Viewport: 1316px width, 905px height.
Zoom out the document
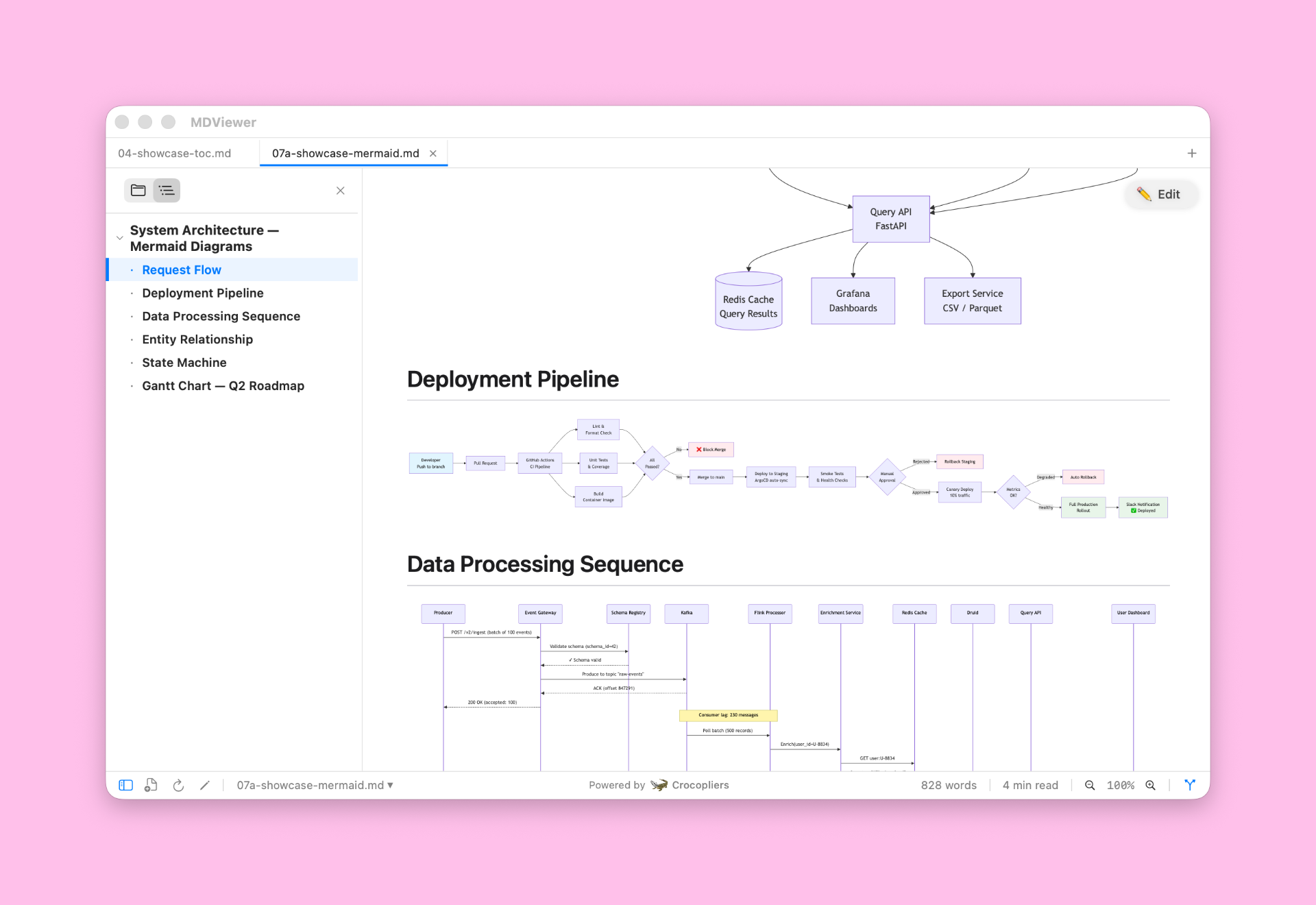(1090, 785)
